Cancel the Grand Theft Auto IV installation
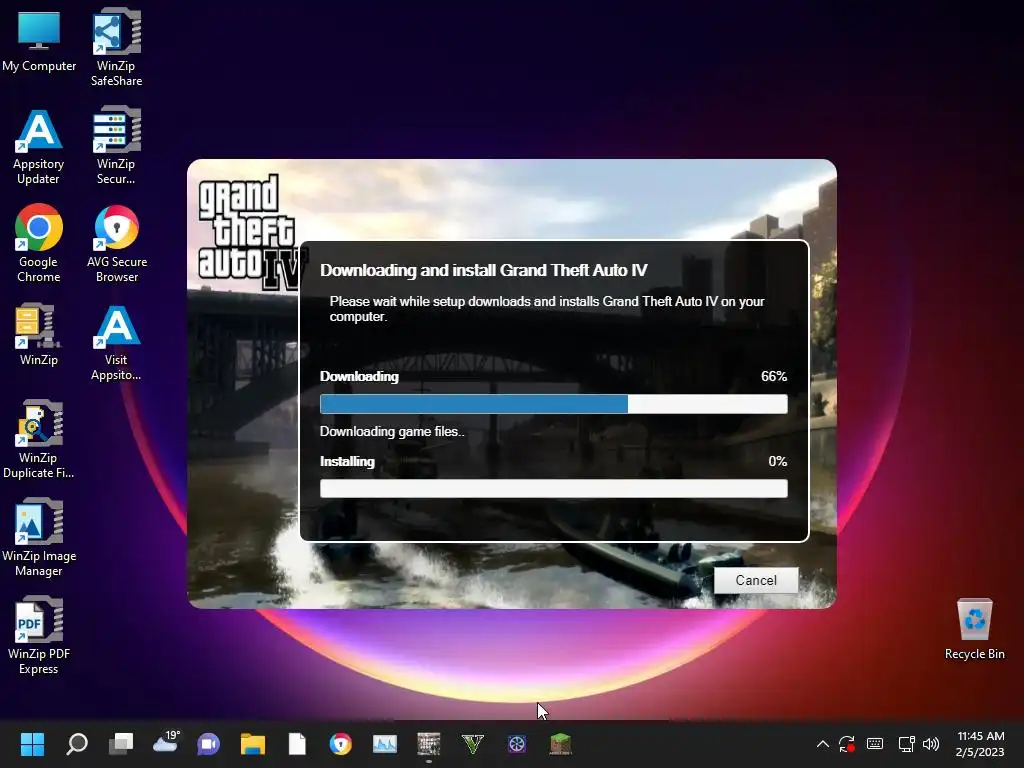This screenshot has height=768, width=1024. 756,580
